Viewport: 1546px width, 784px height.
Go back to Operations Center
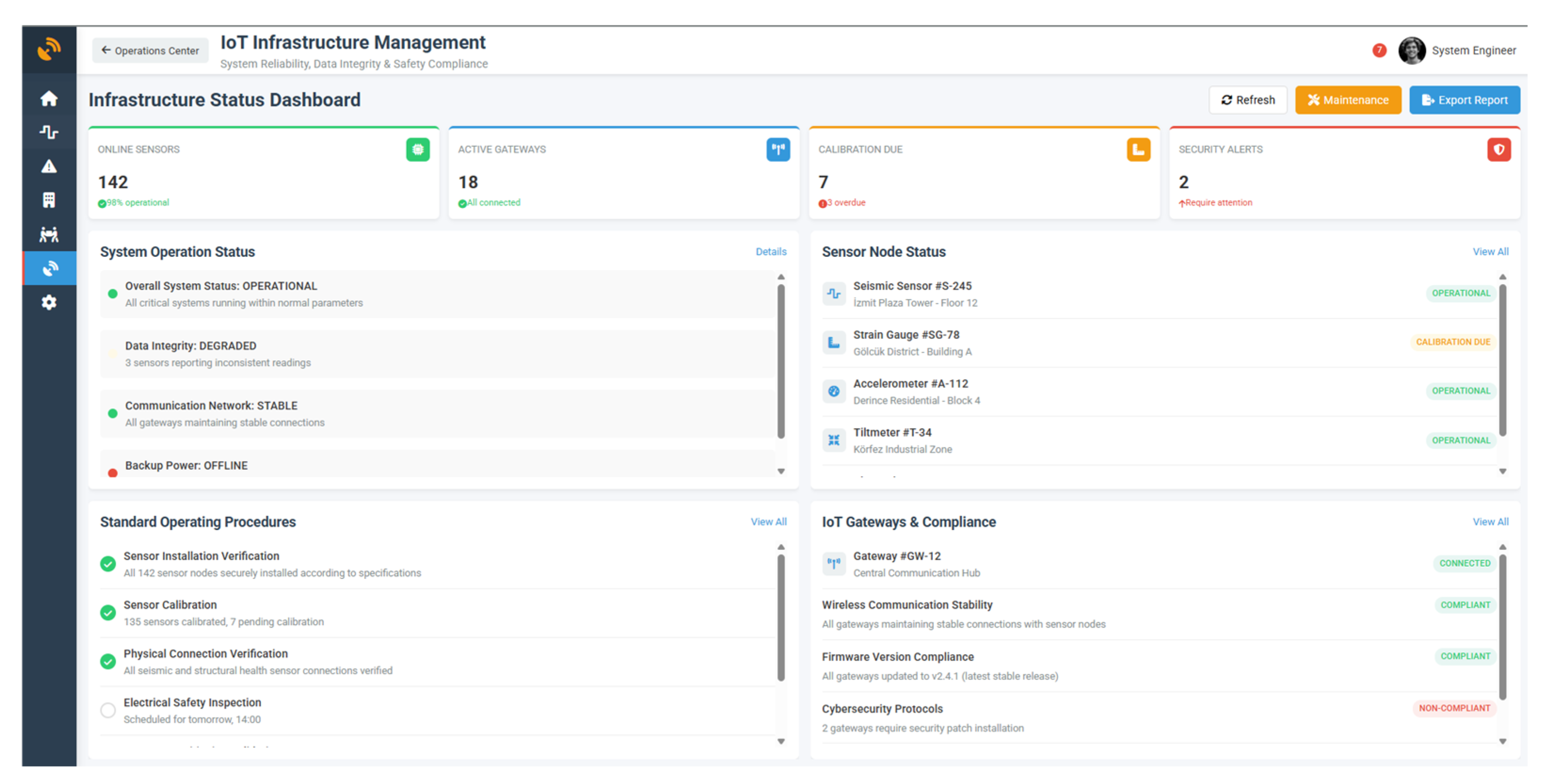coord(150,50)
